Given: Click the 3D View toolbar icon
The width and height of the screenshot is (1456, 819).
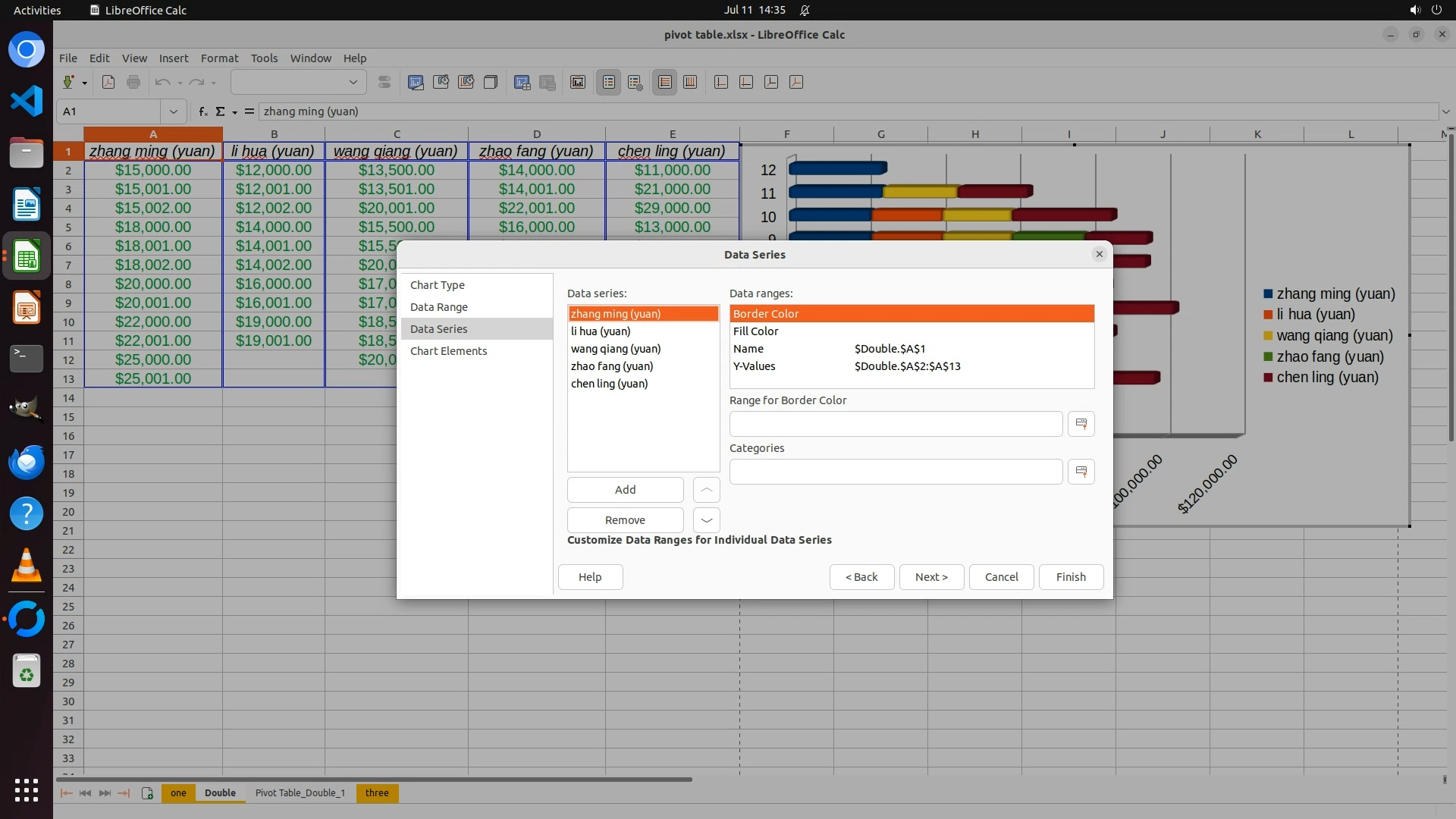Looking at the screenshot, I should coord(491,82).
